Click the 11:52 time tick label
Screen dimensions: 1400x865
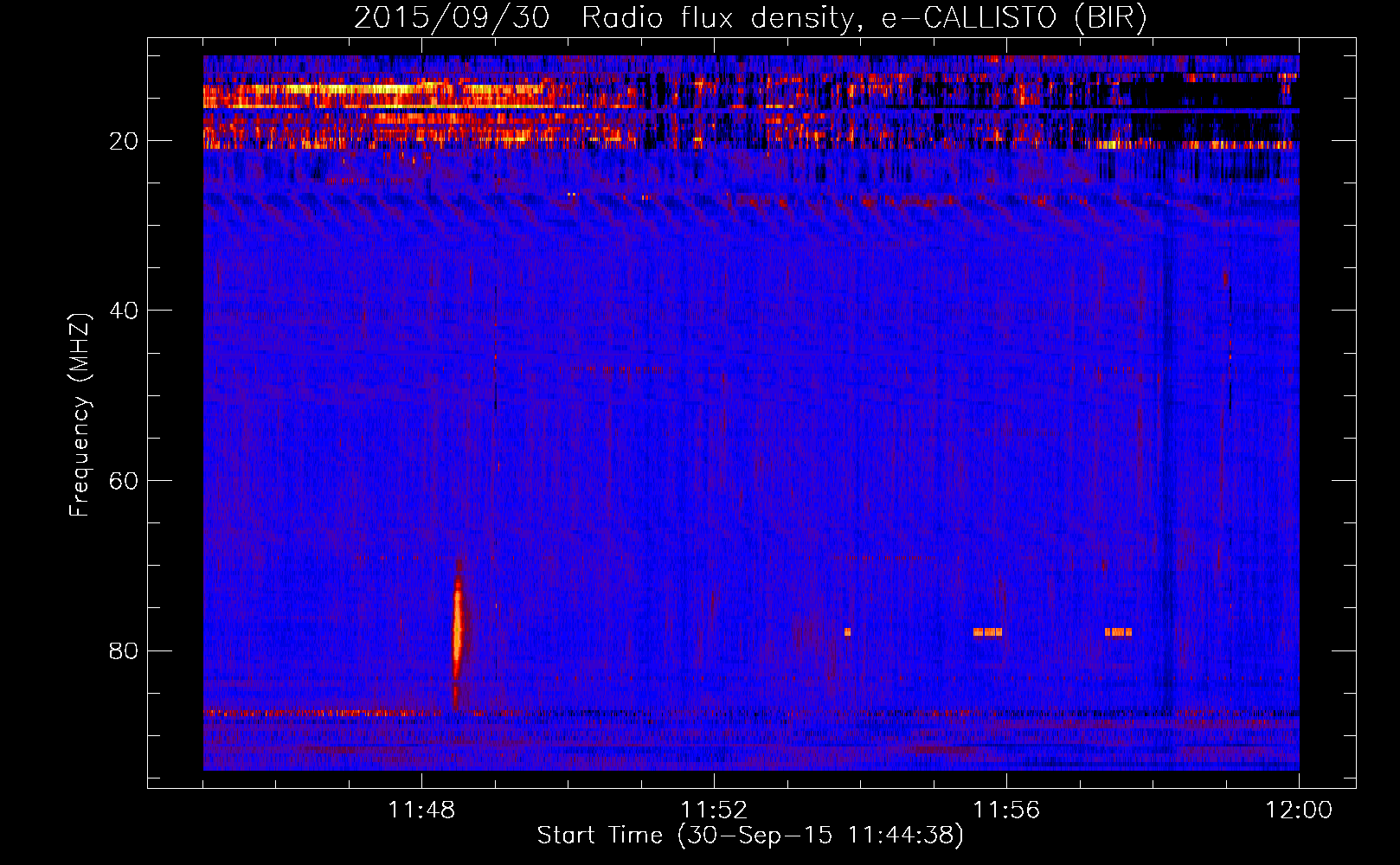point(714,811)
